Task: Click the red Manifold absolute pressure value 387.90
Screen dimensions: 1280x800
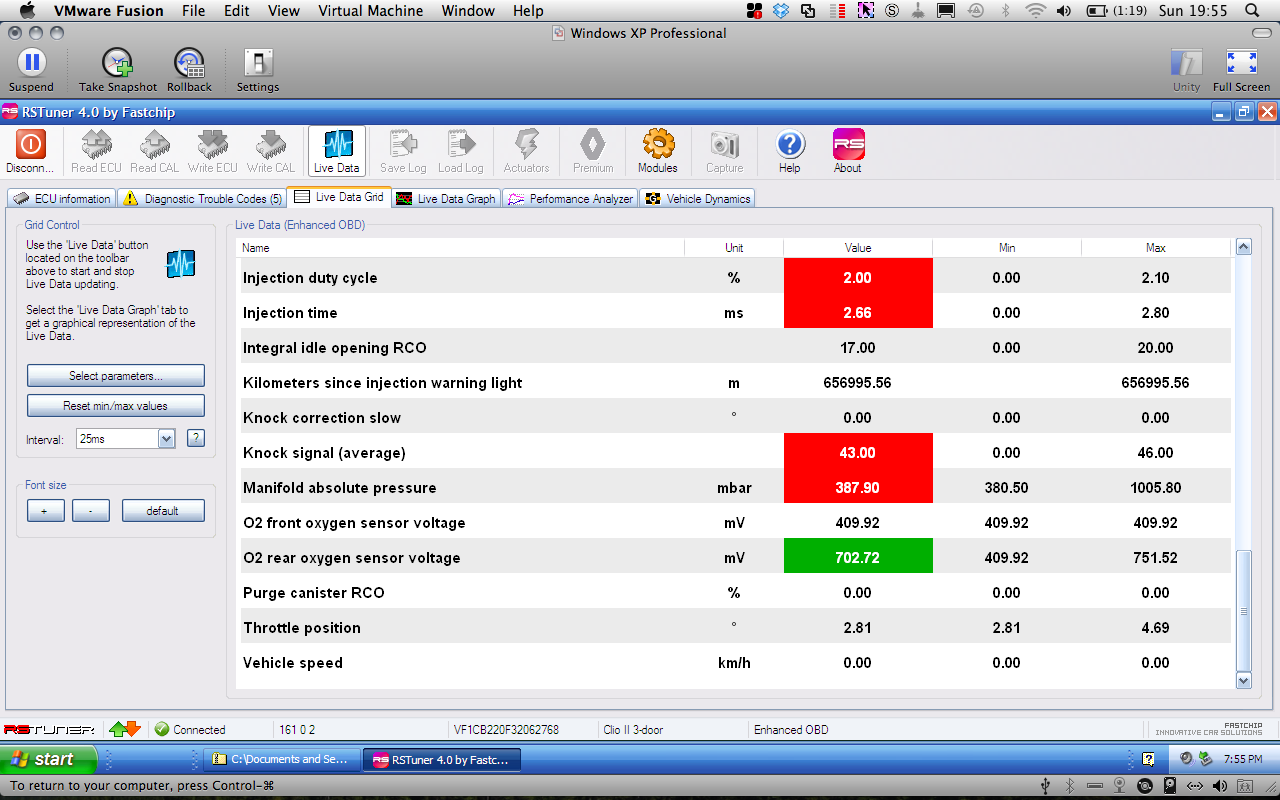Action: click(x=858, y=488)
